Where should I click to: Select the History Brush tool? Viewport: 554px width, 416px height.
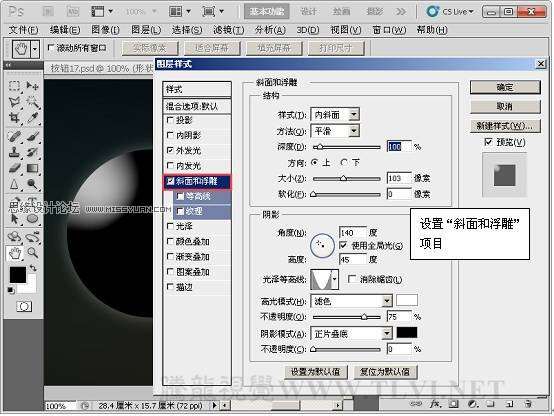(32, 152)
